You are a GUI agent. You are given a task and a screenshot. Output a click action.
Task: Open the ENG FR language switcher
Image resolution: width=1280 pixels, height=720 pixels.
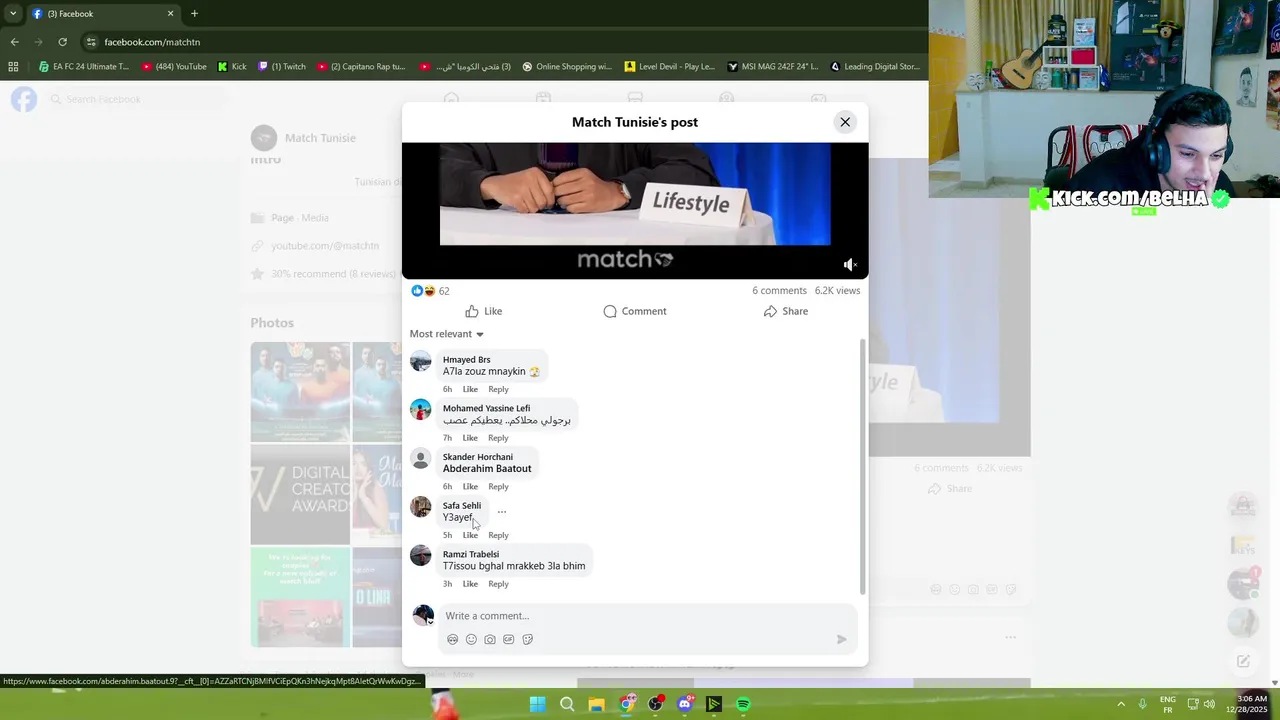pos(1167,704)
